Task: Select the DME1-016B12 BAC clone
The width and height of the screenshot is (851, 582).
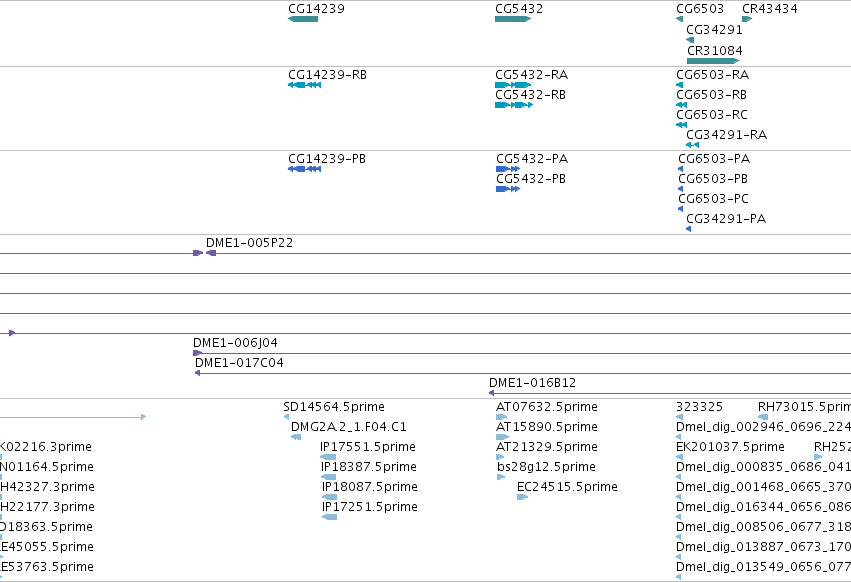Action: [x=670, y=393]
